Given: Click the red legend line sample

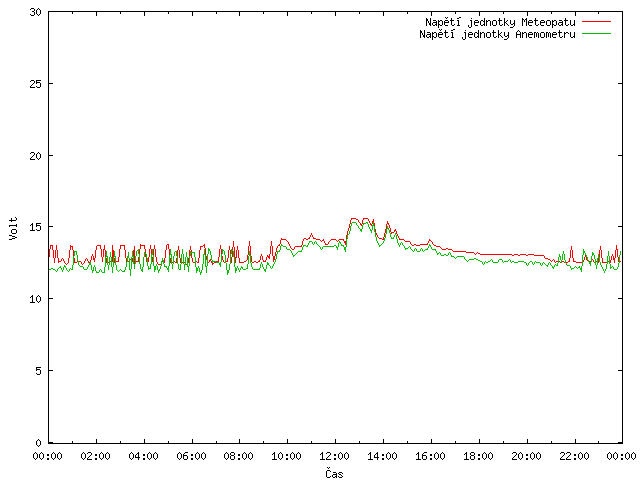Looking at the screenshot, I should click(596, 22).
